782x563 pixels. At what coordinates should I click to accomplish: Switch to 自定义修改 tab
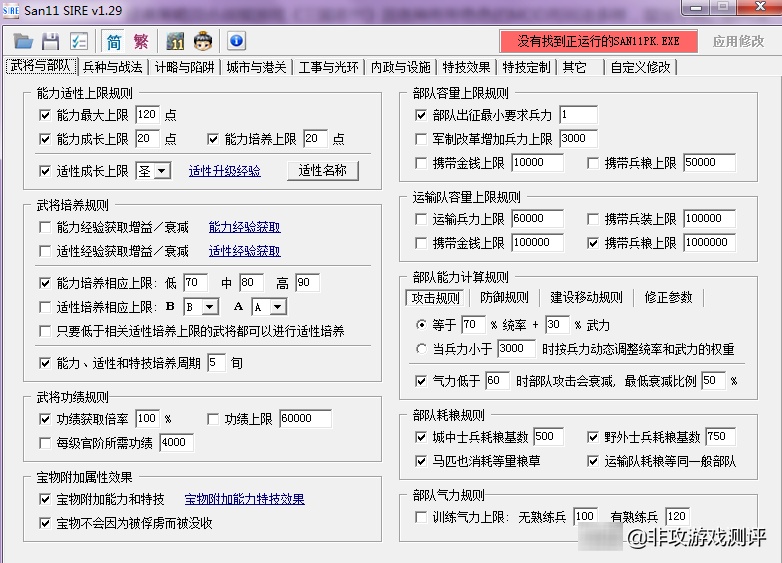[x=640, y=67]
